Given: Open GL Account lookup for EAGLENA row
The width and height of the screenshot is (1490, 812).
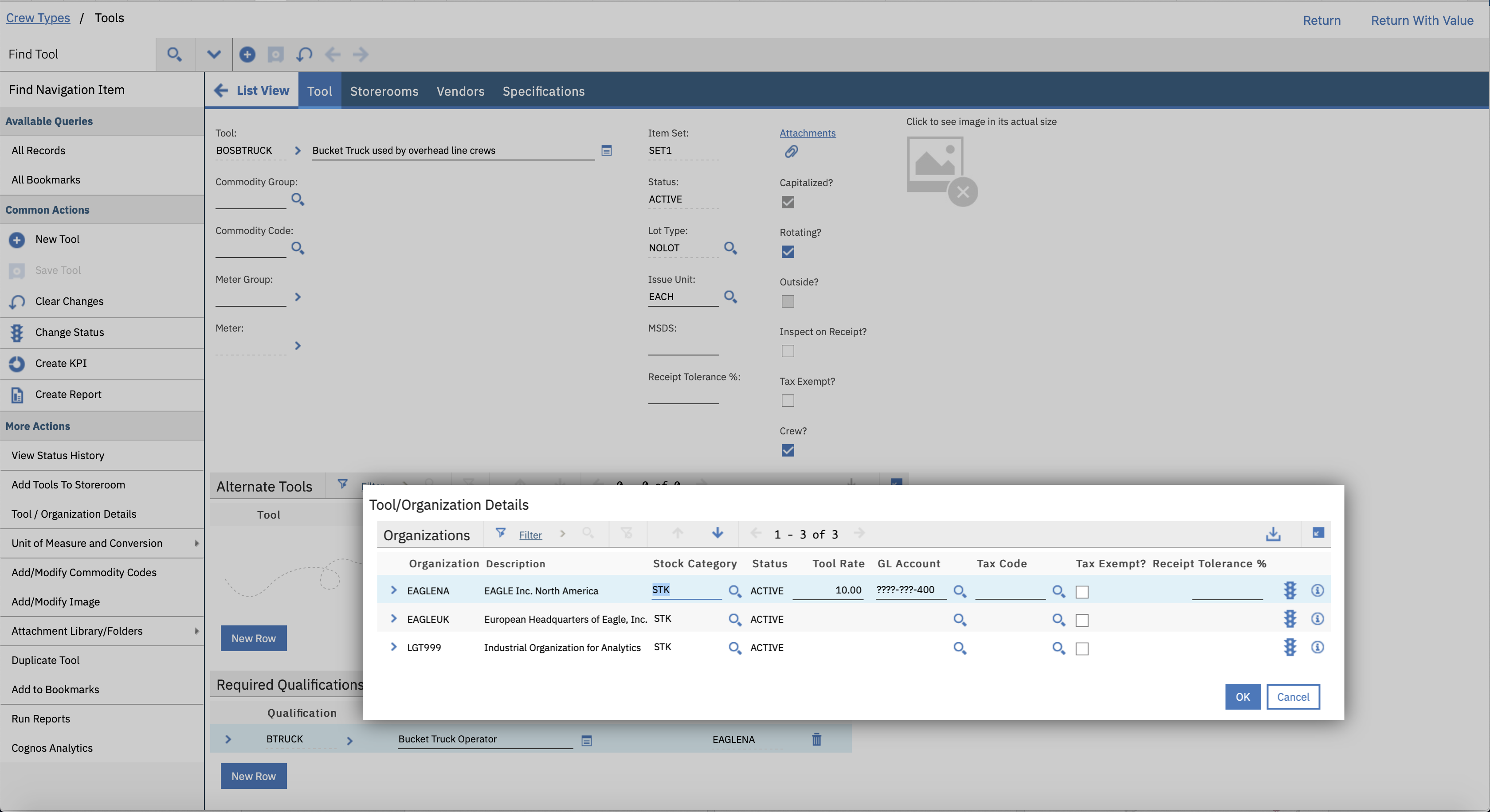Looking at the screenshot, I should 959,591.
